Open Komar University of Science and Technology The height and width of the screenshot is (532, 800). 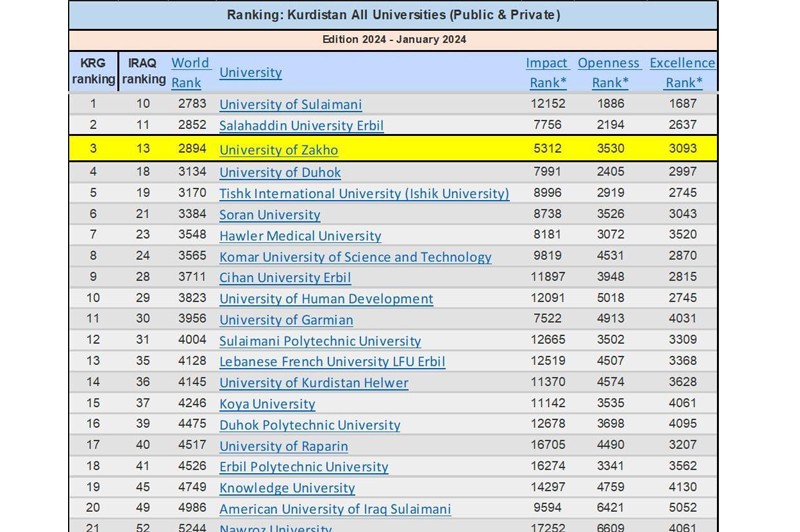[x=355, y=257]
